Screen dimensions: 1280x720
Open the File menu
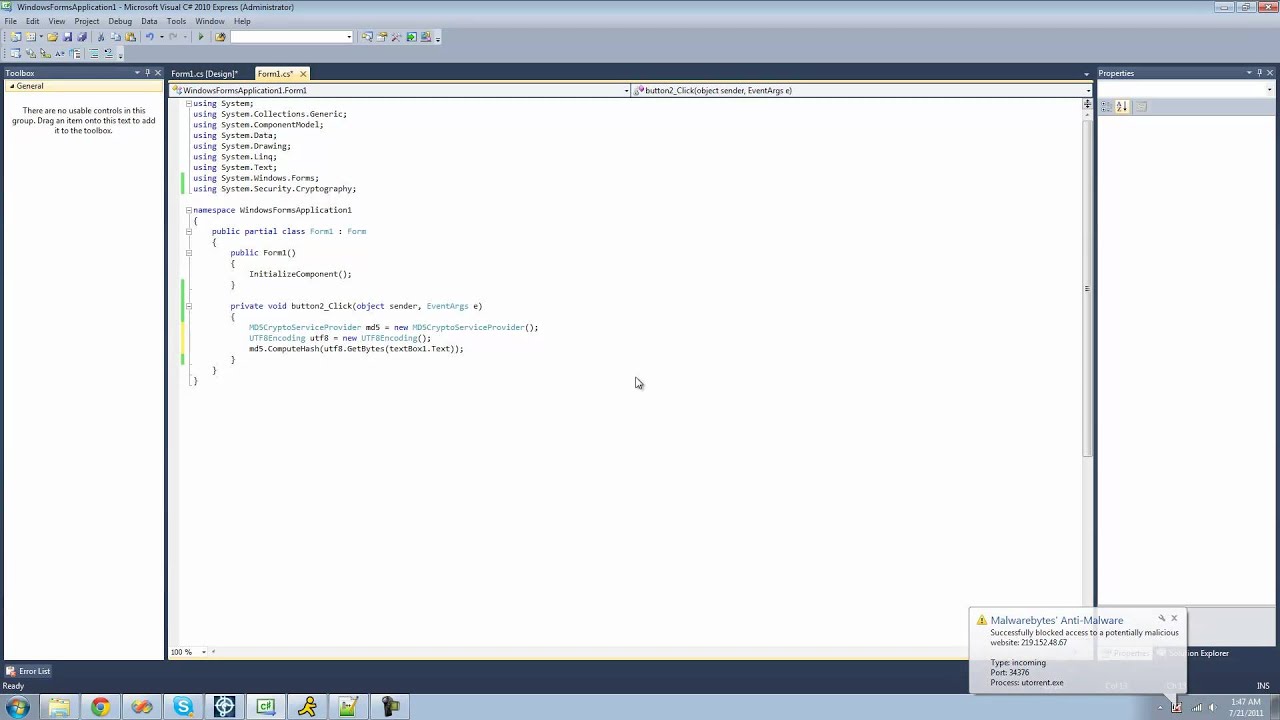pos(10,21)
